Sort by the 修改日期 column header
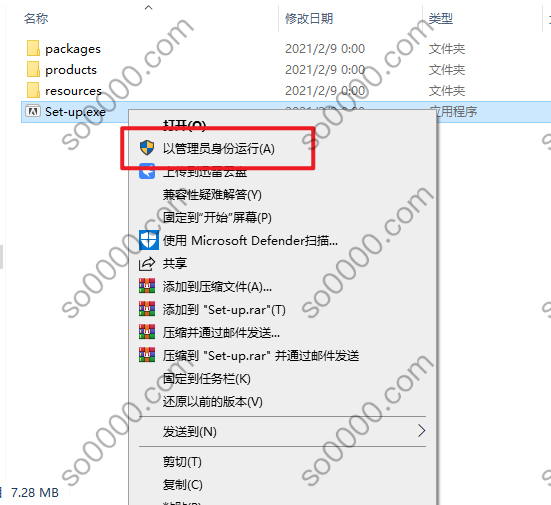This screenshot has width=551, height=505. click(309, 18)
